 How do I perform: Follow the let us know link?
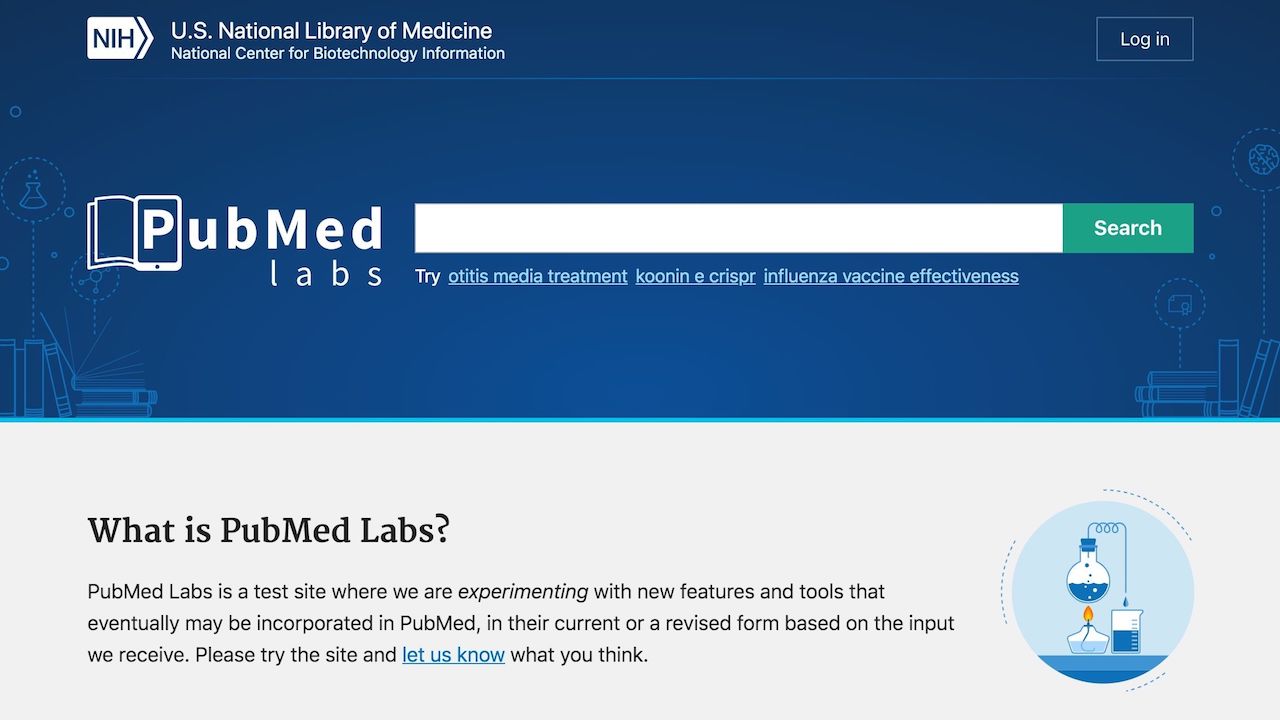pyautogui.click(x=453, y=656)
